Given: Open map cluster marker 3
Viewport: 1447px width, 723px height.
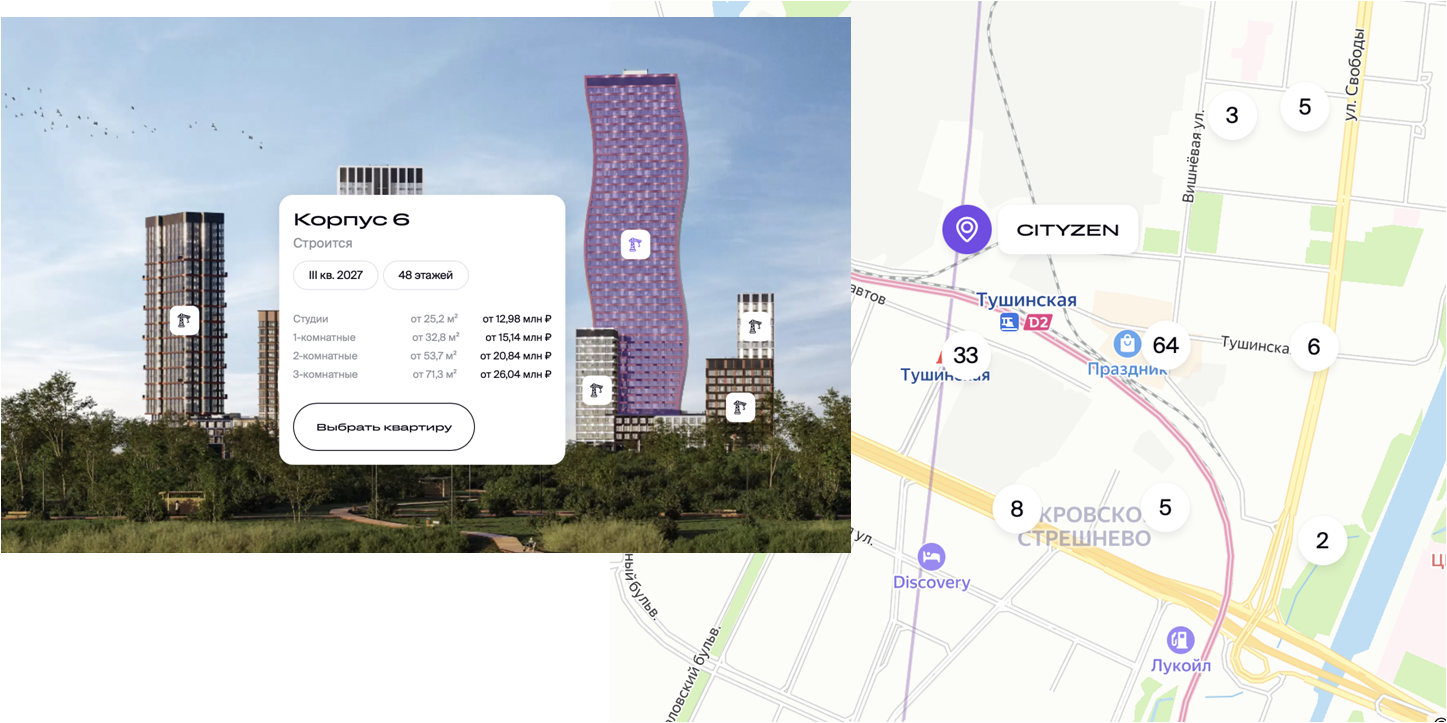Looking at the screenshot, I should point(1232,115).
